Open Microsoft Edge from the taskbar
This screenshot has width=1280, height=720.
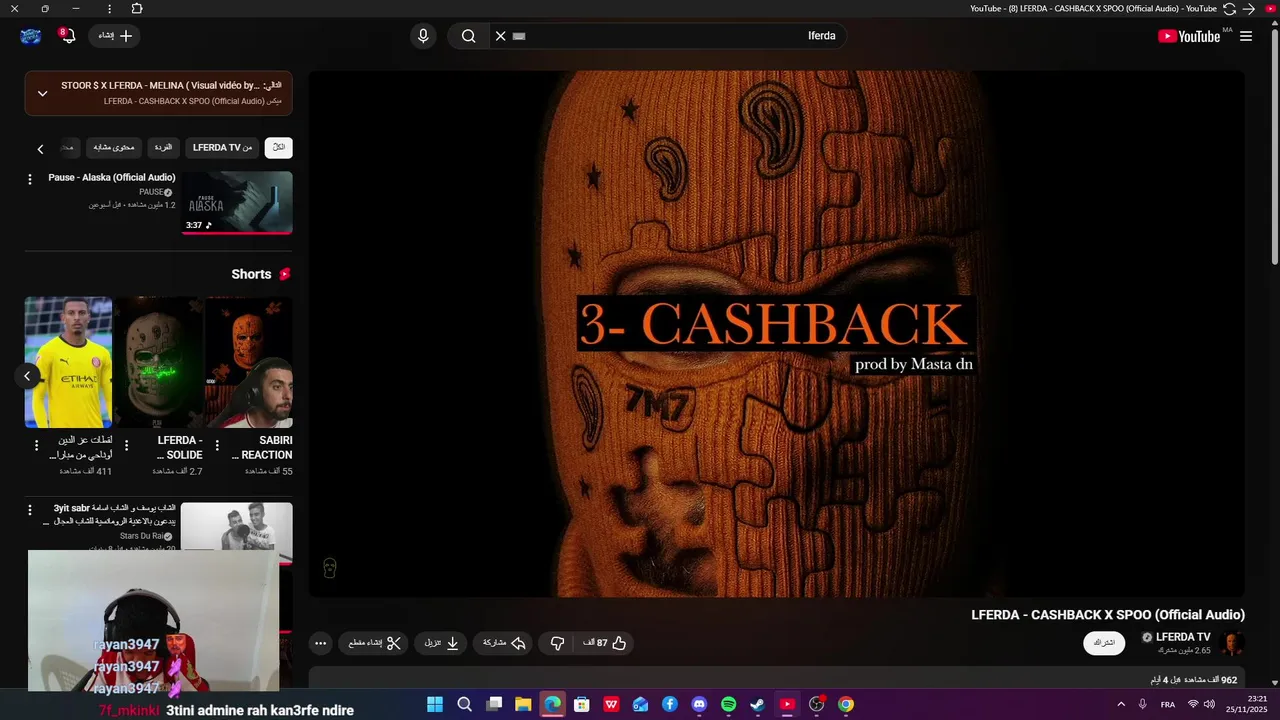(x=553, y=704)
